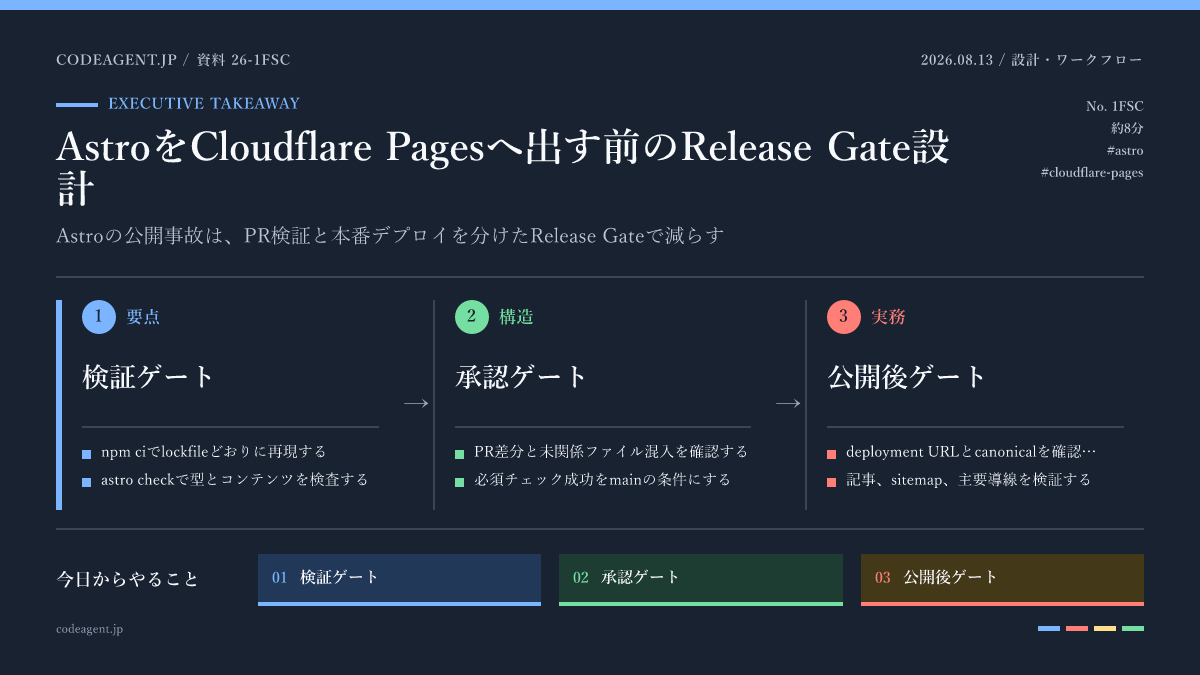Click the green number 2 circle badge
Image resolution: width=1200 pixels, height=675 pixels.
[471, 317]
